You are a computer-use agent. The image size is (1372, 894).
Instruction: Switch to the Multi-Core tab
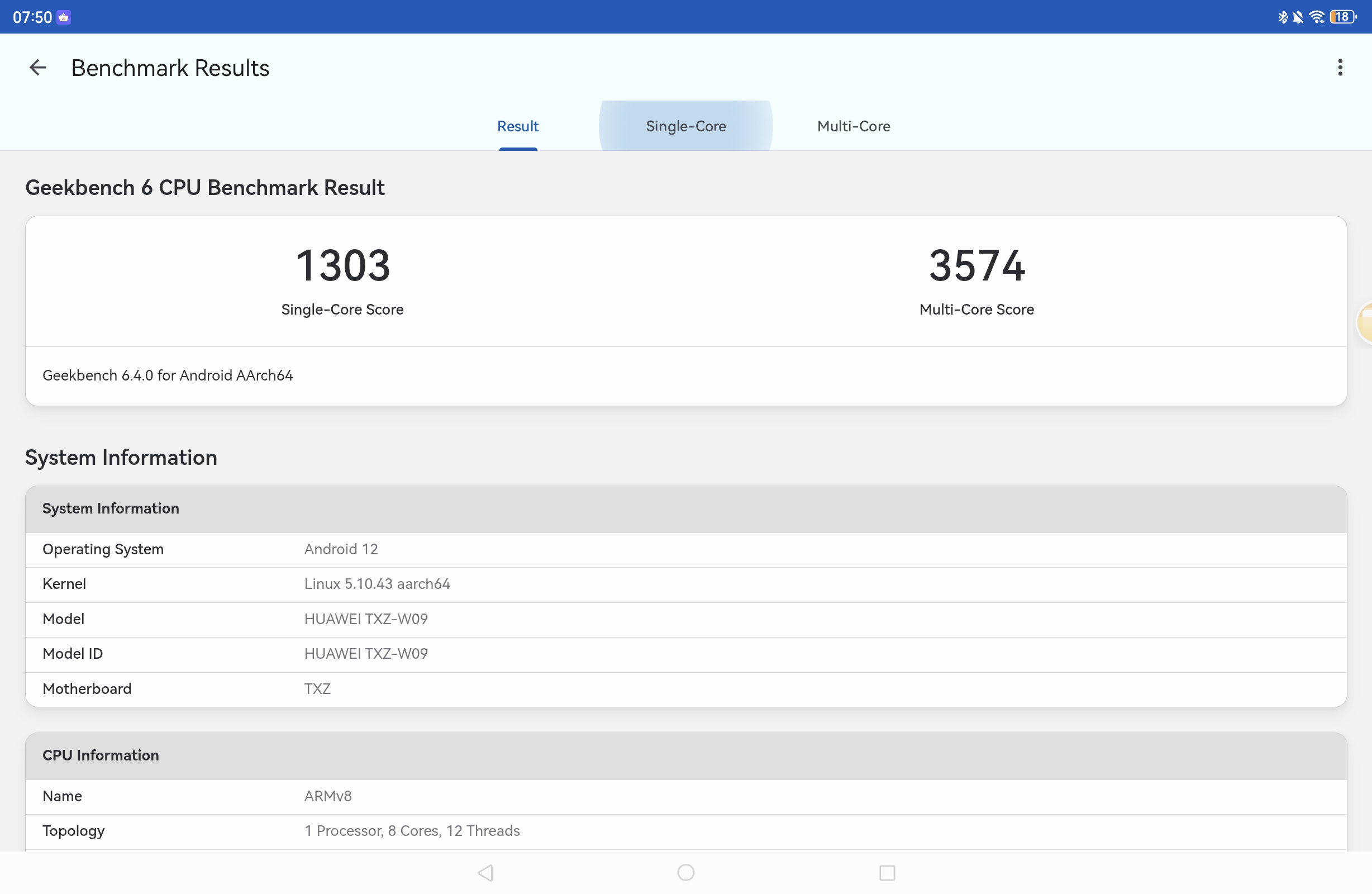pos(854,126)
